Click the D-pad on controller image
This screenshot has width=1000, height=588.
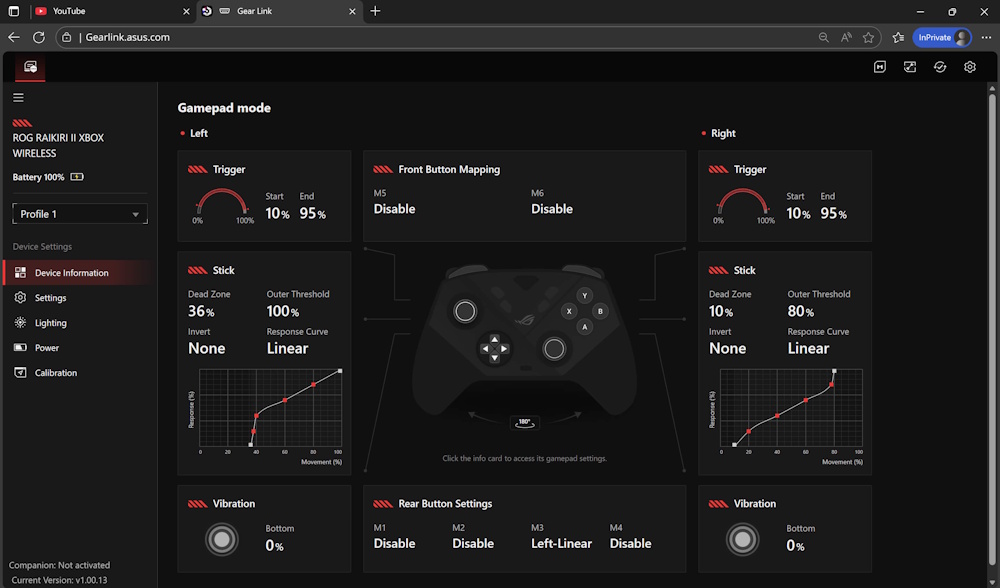click(494, 349)
